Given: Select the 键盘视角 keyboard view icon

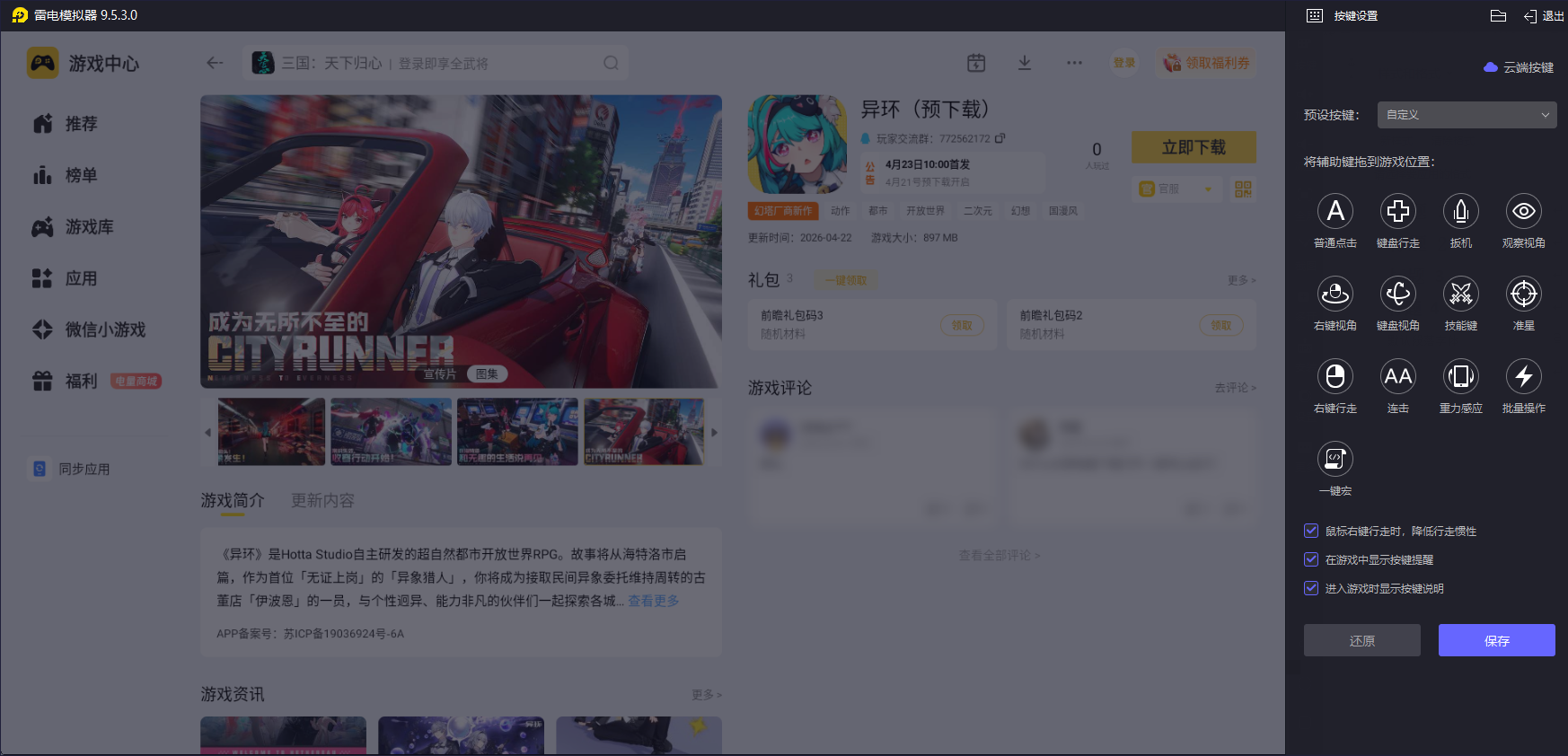Looking at the screenshot, I should point(1398,294).
